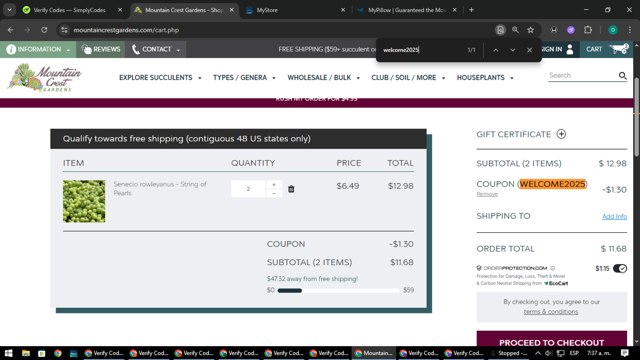Click taskbar volume icon
Image resolution: width=640 pixels, height=360 pixels.
tap(548, 353)
